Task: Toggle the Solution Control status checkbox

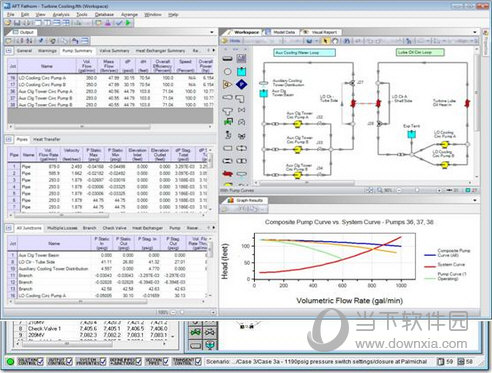Action: [41, 362]
